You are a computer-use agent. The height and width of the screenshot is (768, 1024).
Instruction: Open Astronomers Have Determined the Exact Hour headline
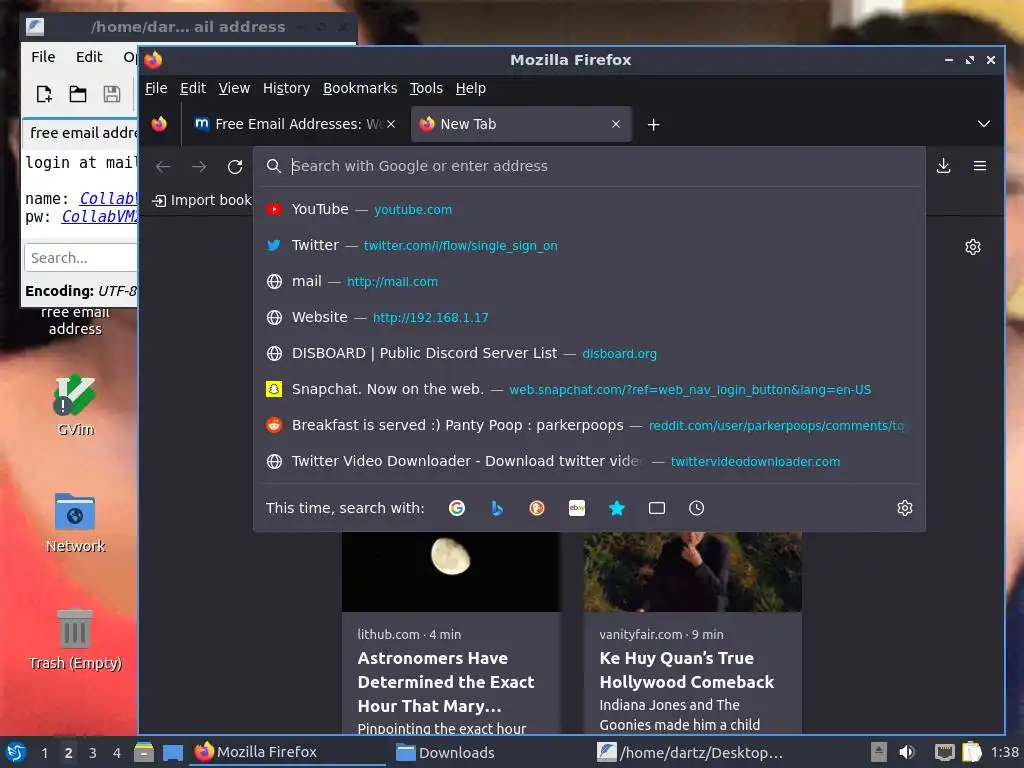[446, 682]
